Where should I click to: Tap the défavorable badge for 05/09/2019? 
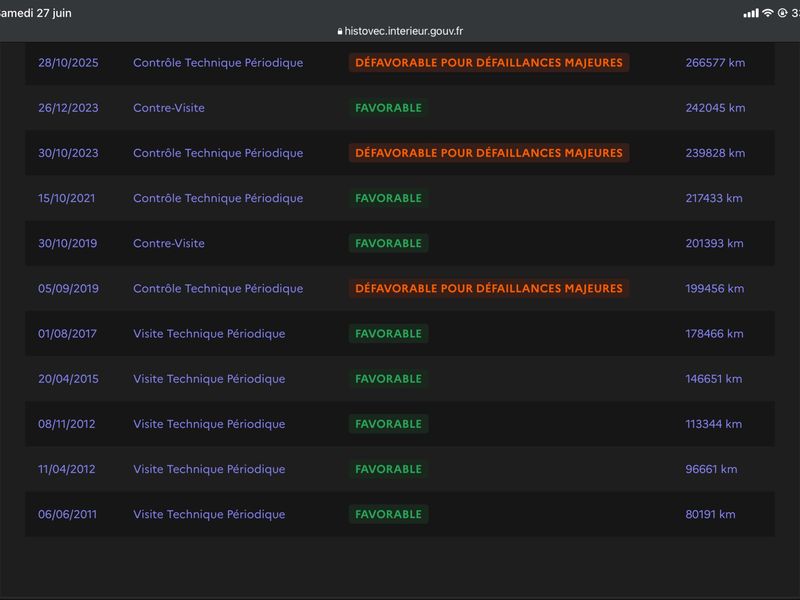click(489, 288)
